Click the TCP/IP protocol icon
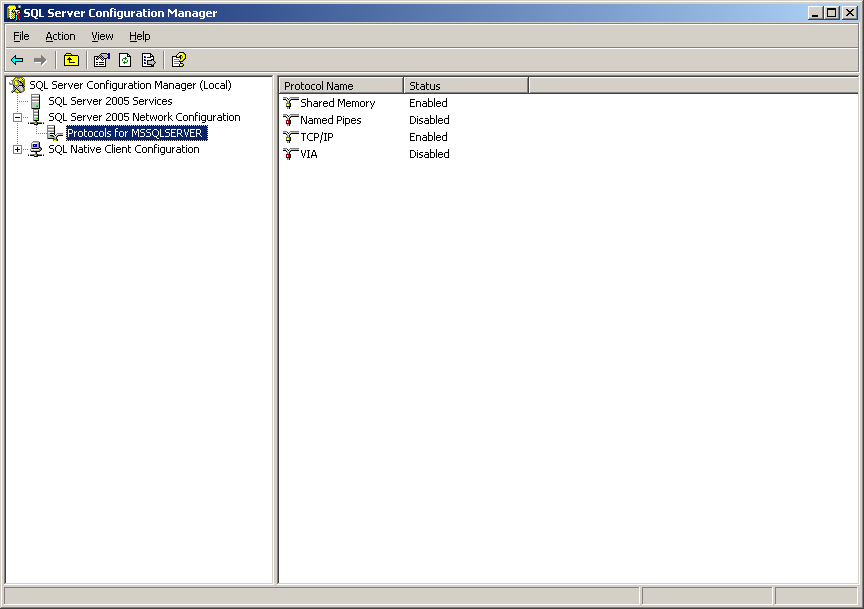This screenshot has width=864, height=609. tap(290, 137)
